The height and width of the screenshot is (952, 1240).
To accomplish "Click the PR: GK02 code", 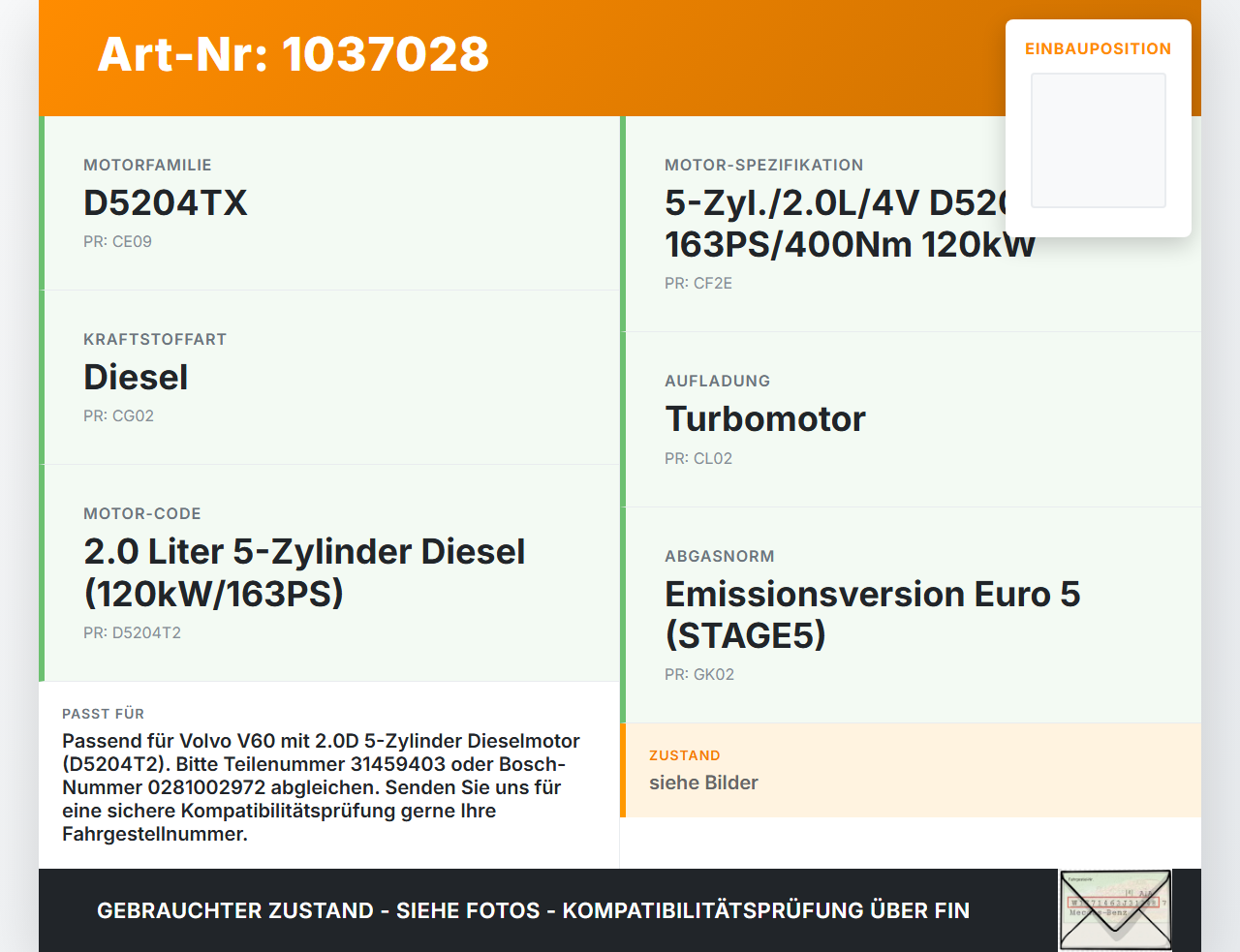I will coord(699,674).
